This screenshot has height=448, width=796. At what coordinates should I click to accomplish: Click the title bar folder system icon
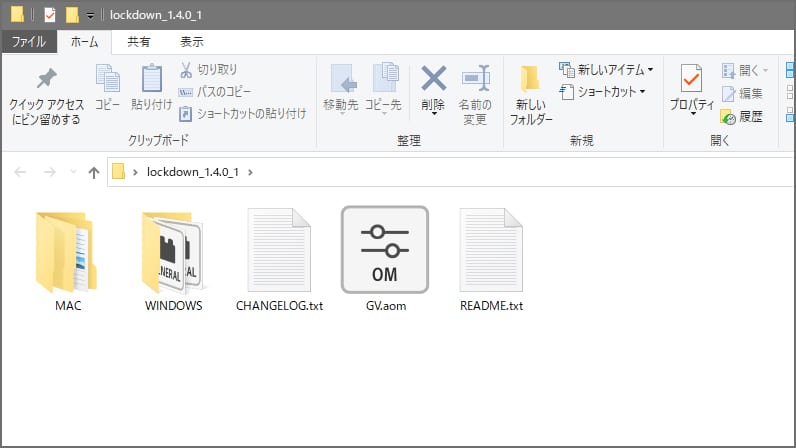pyautogui.click(x=17, y=14)
